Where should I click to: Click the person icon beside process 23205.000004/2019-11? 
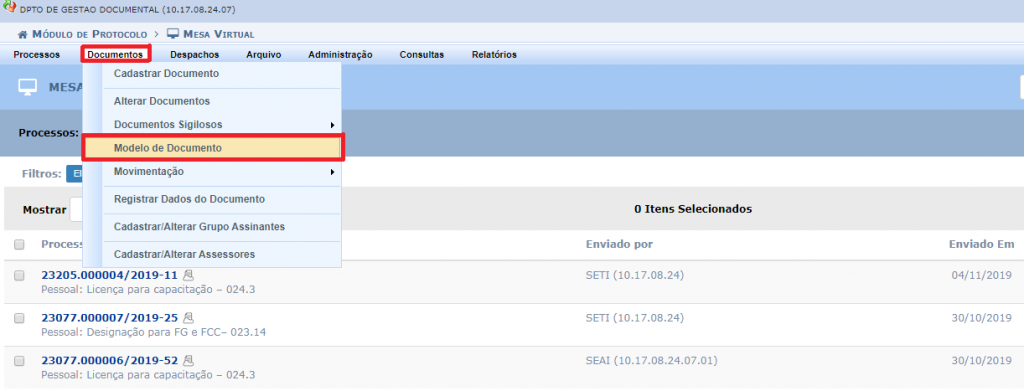tap(189, 275)
